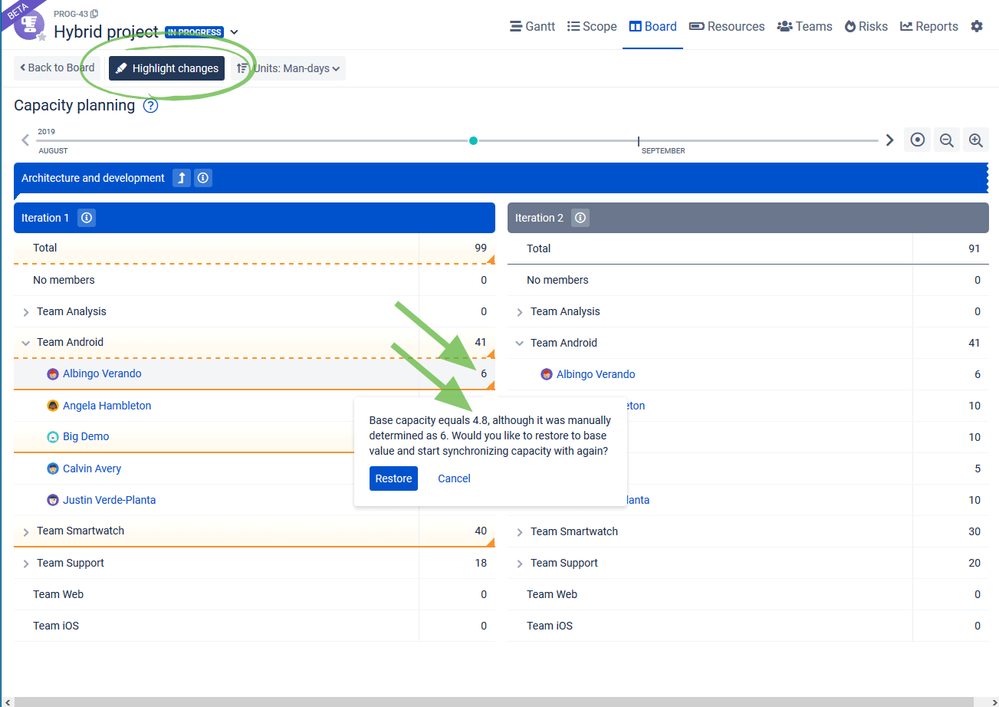
Task: Expand Team Analysis in Iteration 2
Action: (519, 312)
